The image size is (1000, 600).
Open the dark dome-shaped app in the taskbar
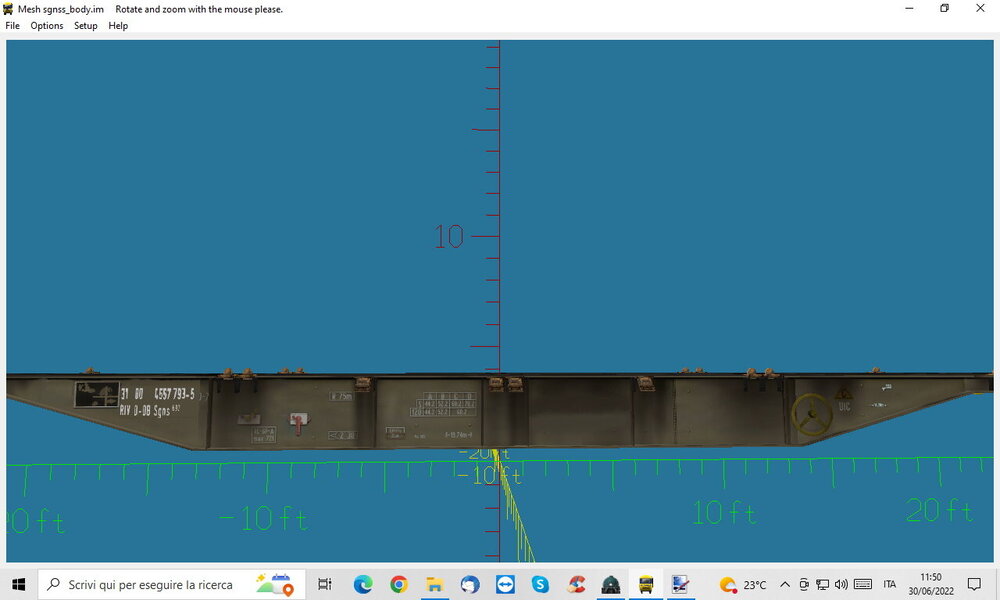[611, 584]
